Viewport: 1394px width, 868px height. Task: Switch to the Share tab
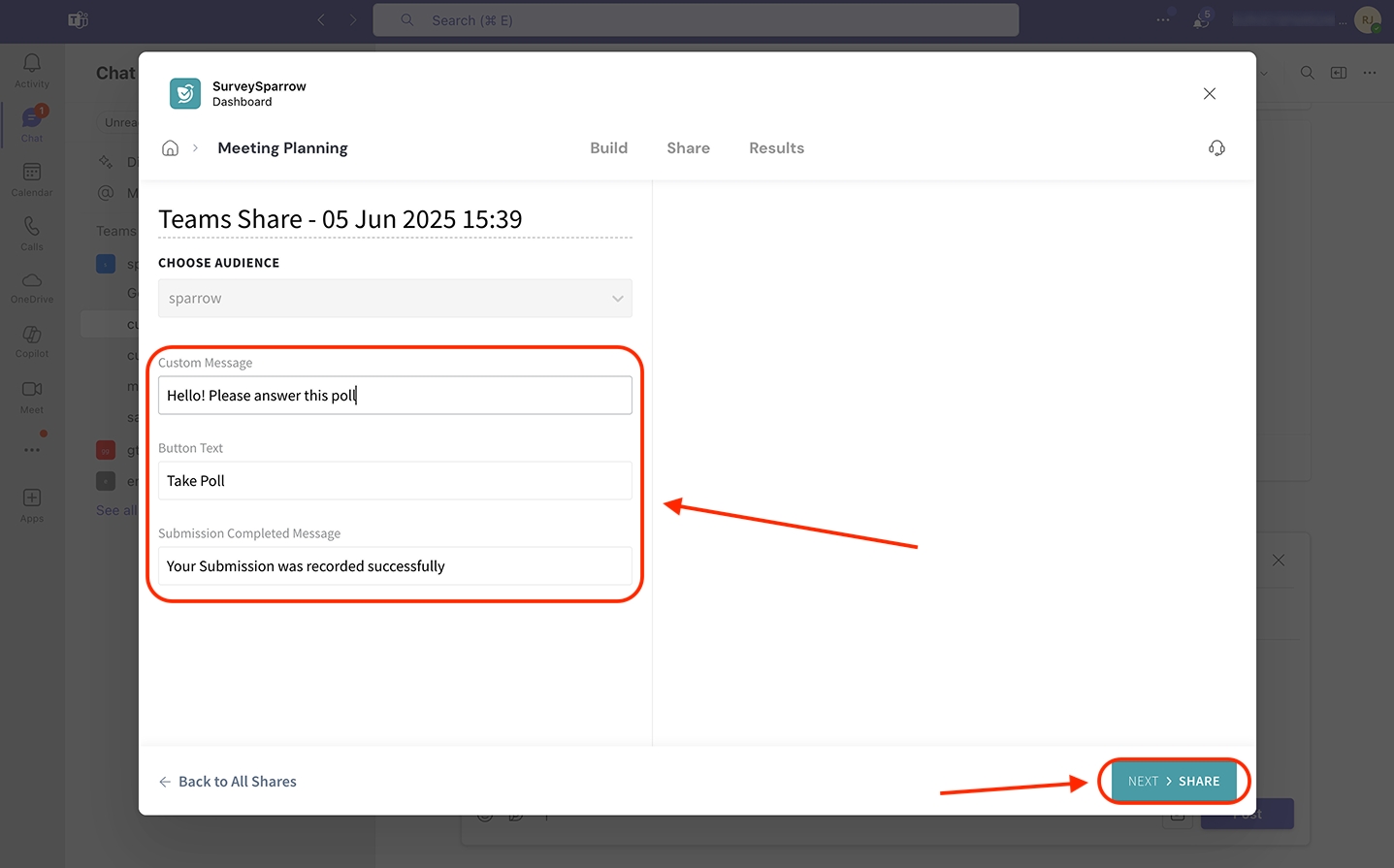[x=688, y=148]
